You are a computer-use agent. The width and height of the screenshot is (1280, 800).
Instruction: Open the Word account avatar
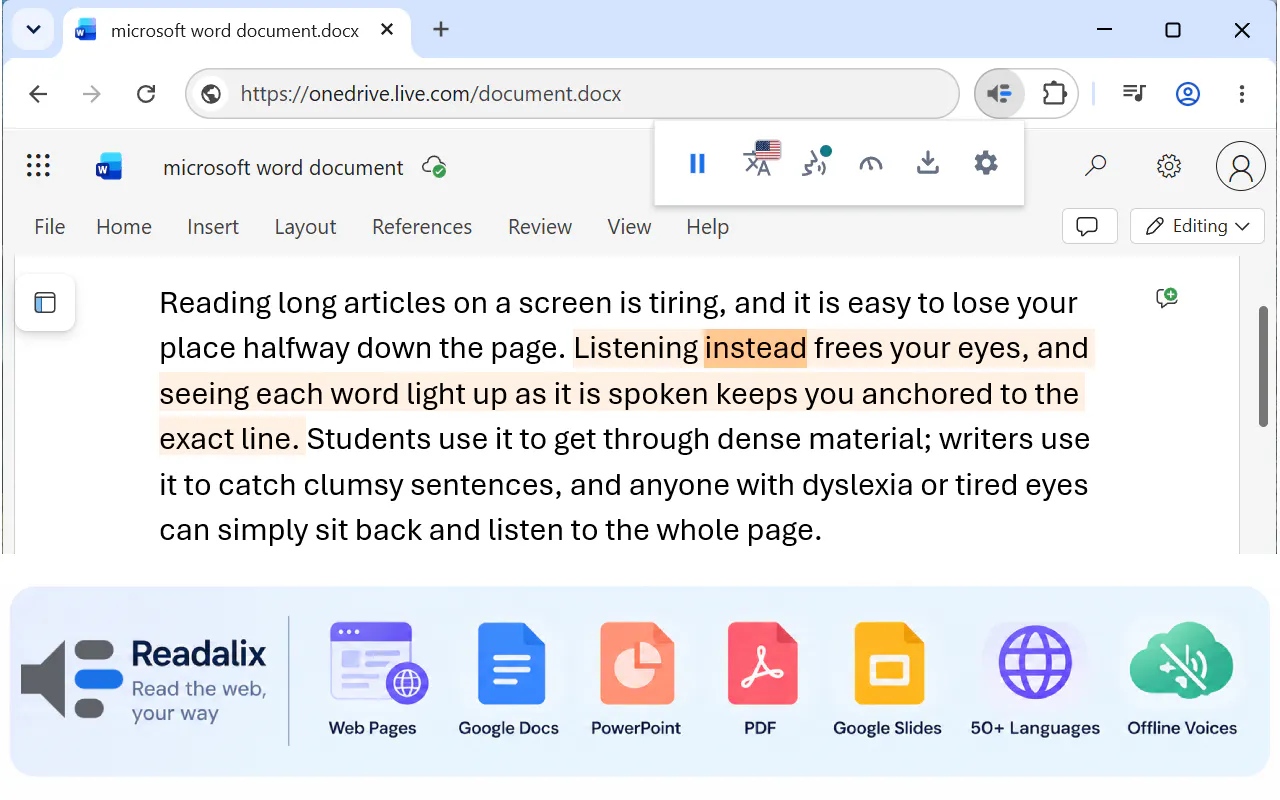coord(1241,166)
